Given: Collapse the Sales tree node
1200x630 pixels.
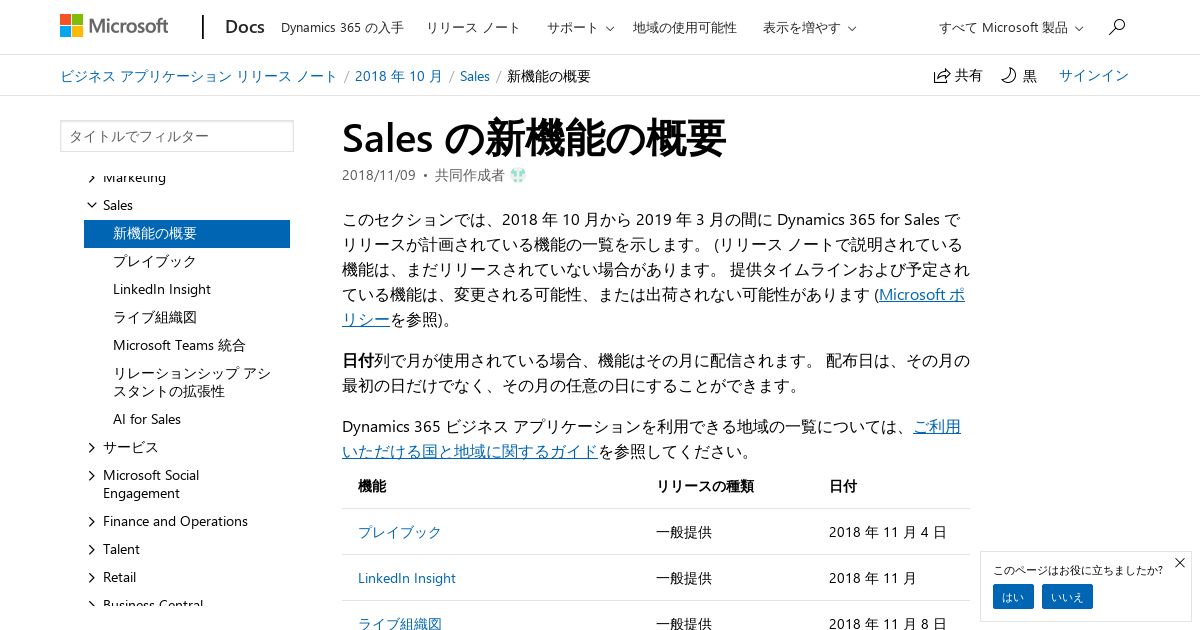Looking at the screenshot, I should click(x=92, y=205).
